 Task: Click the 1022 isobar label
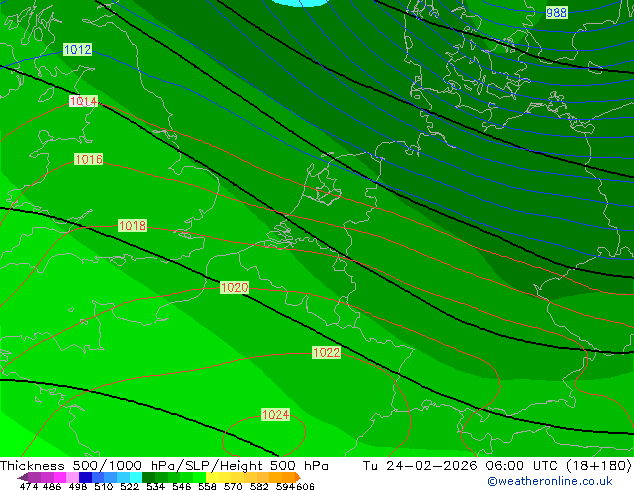coord(326,353)
